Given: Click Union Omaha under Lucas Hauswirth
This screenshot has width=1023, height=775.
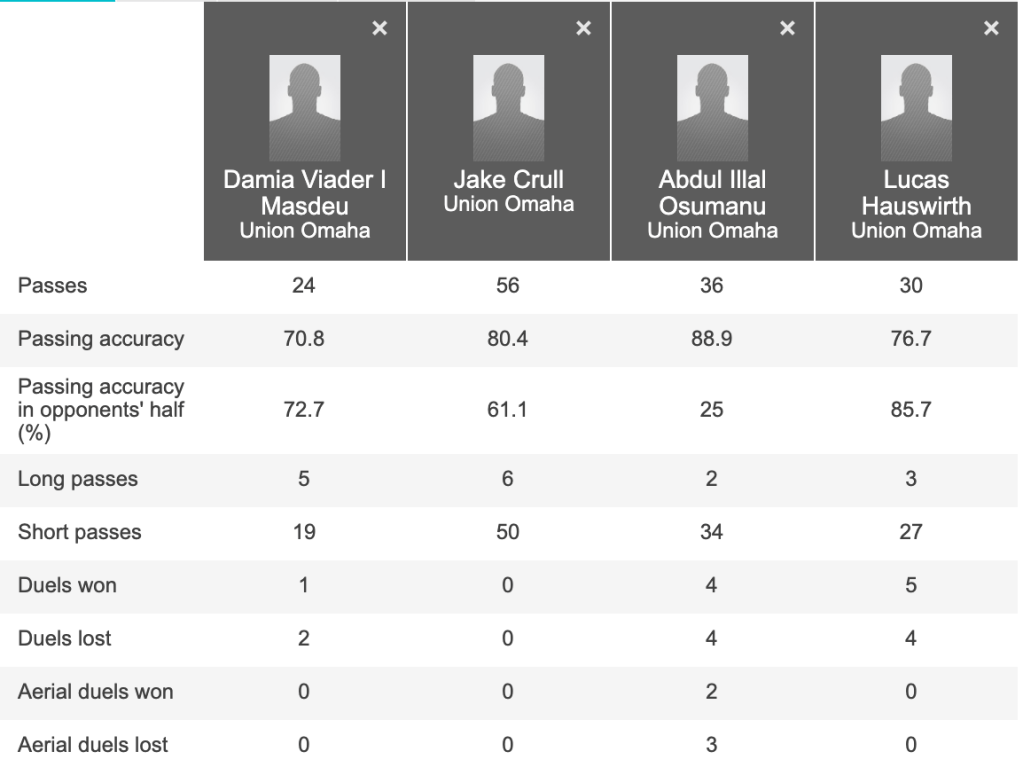Looking at the screenshot, I should 916,231.
